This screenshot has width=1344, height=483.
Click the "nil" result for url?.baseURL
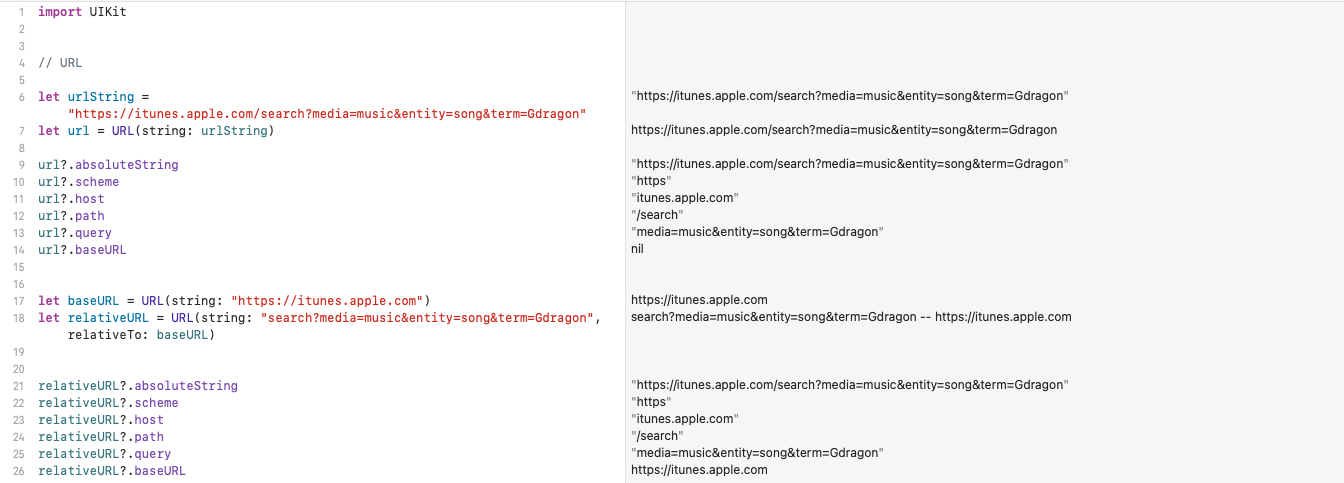pos(637,249)
